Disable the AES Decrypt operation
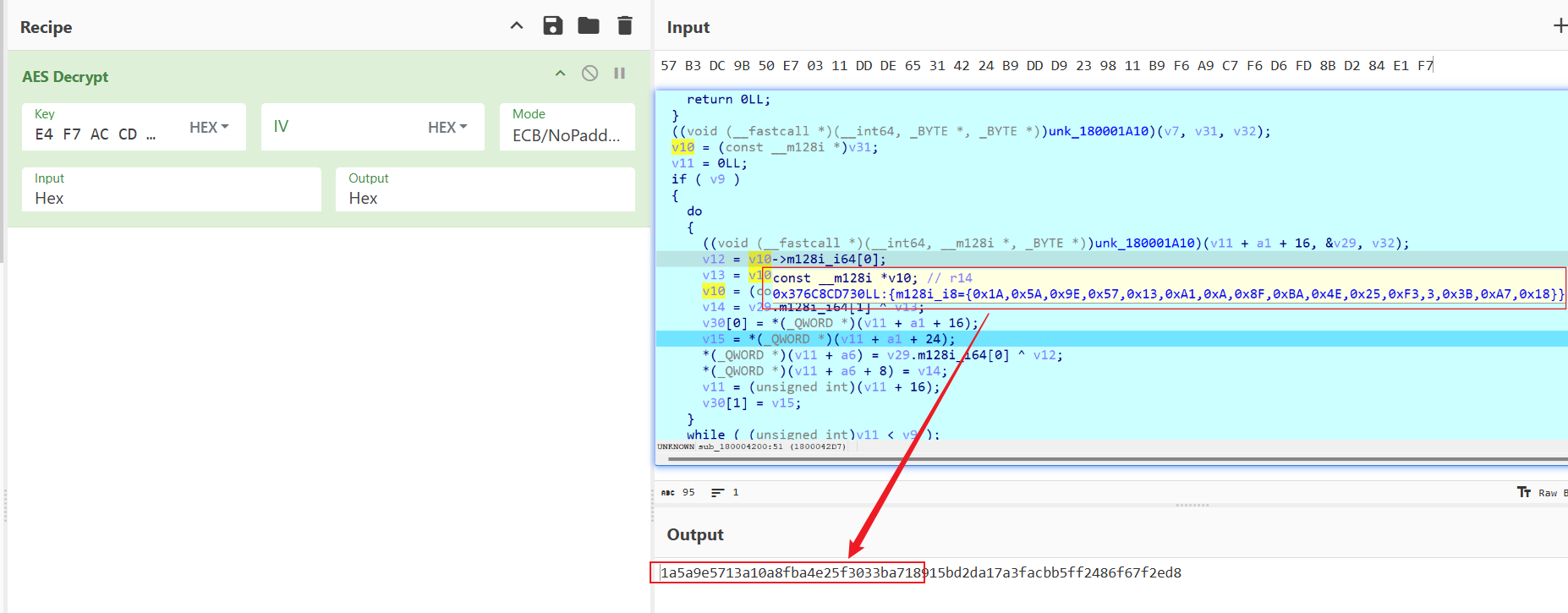This screenshot has width=1568, height=613. pos(589,74)
